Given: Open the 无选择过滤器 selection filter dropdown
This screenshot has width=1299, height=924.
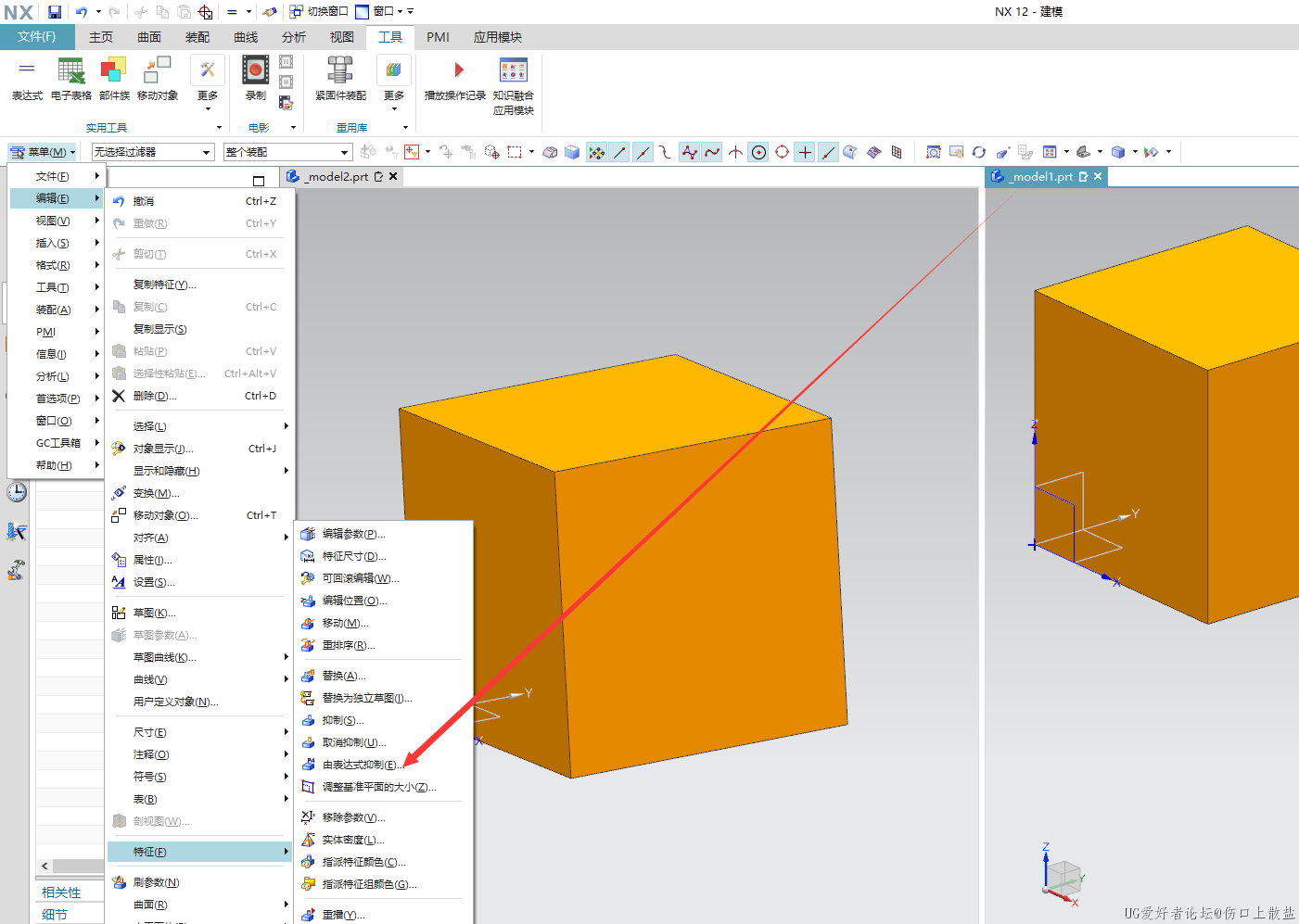Looking at the screenshot, I should click(153, 152).
